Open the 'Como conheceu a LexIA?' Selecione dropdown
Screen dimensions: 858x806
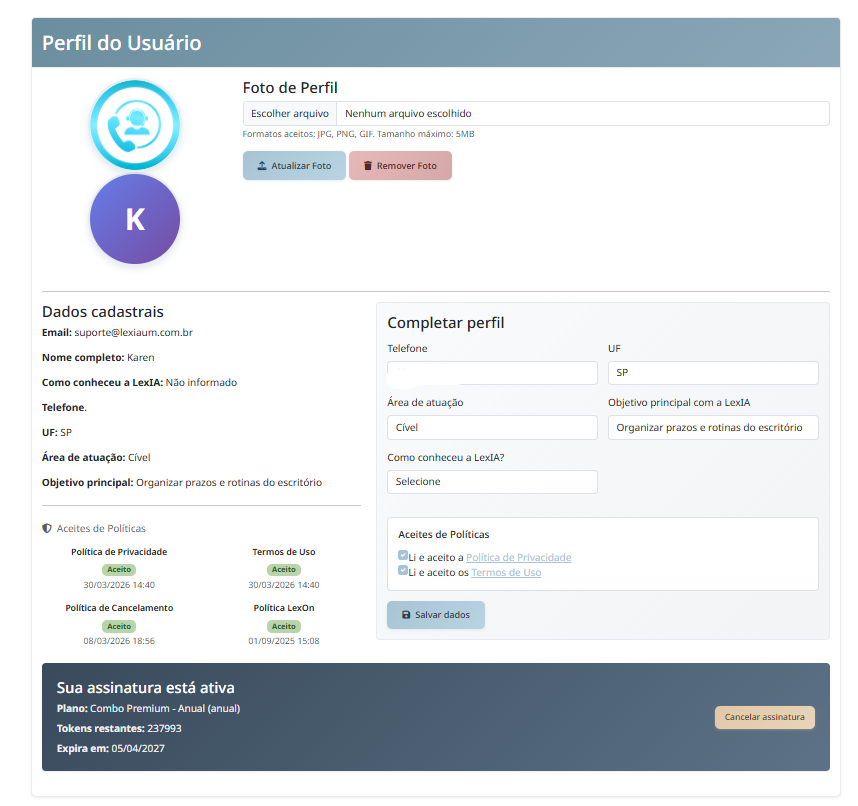(x=492, y=481)
